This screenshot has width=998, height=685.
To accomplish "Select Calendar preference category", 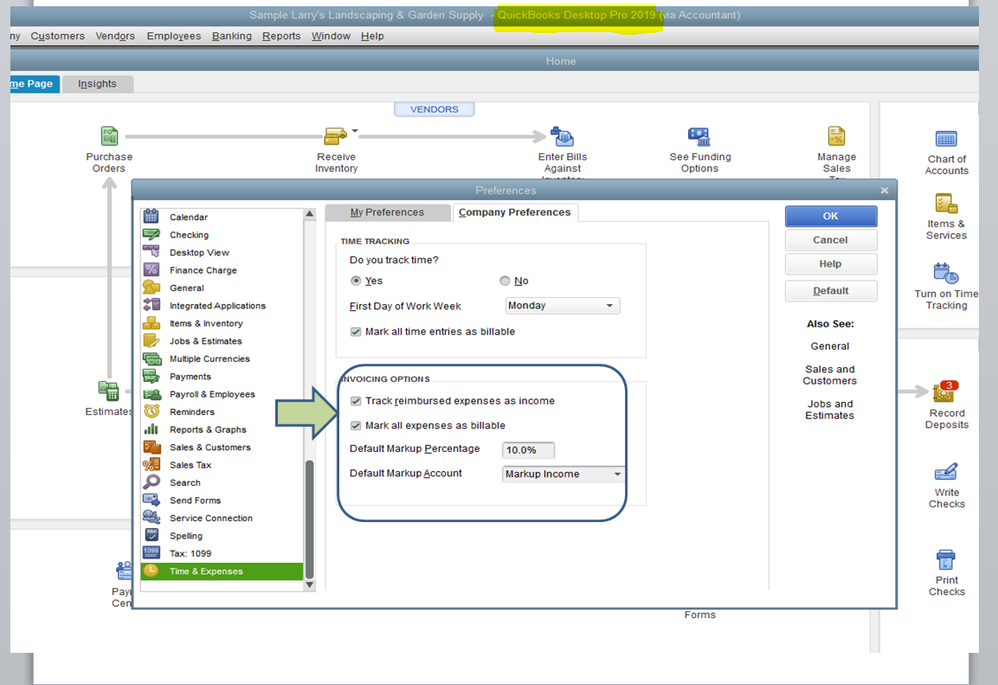I will tap(221, 217).
